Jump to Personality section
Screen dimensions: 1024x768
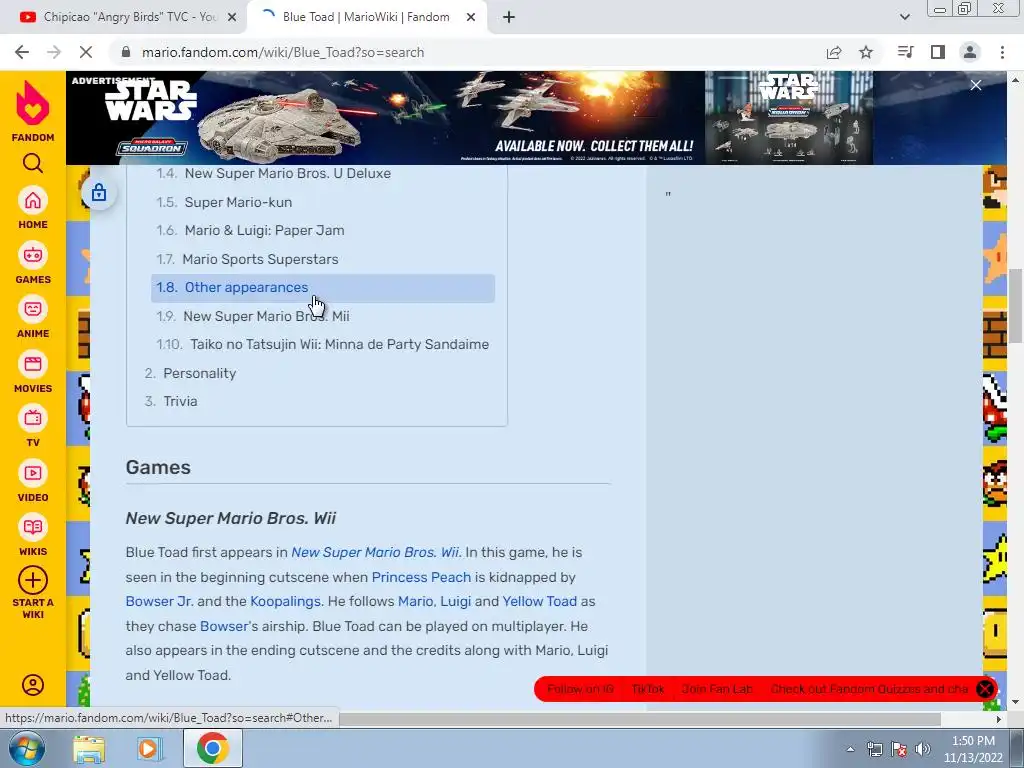[x=199, y=373]
